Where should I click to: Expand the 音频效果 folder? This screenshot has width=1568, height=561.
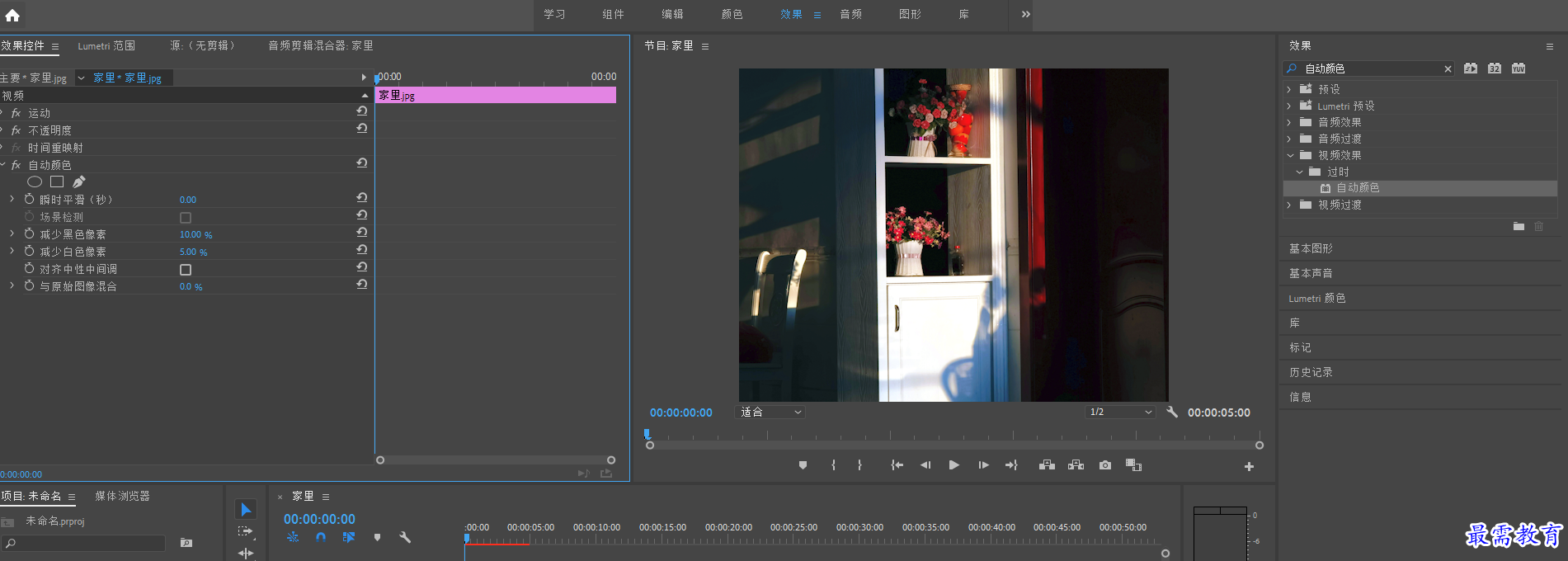coord(1289,122)
